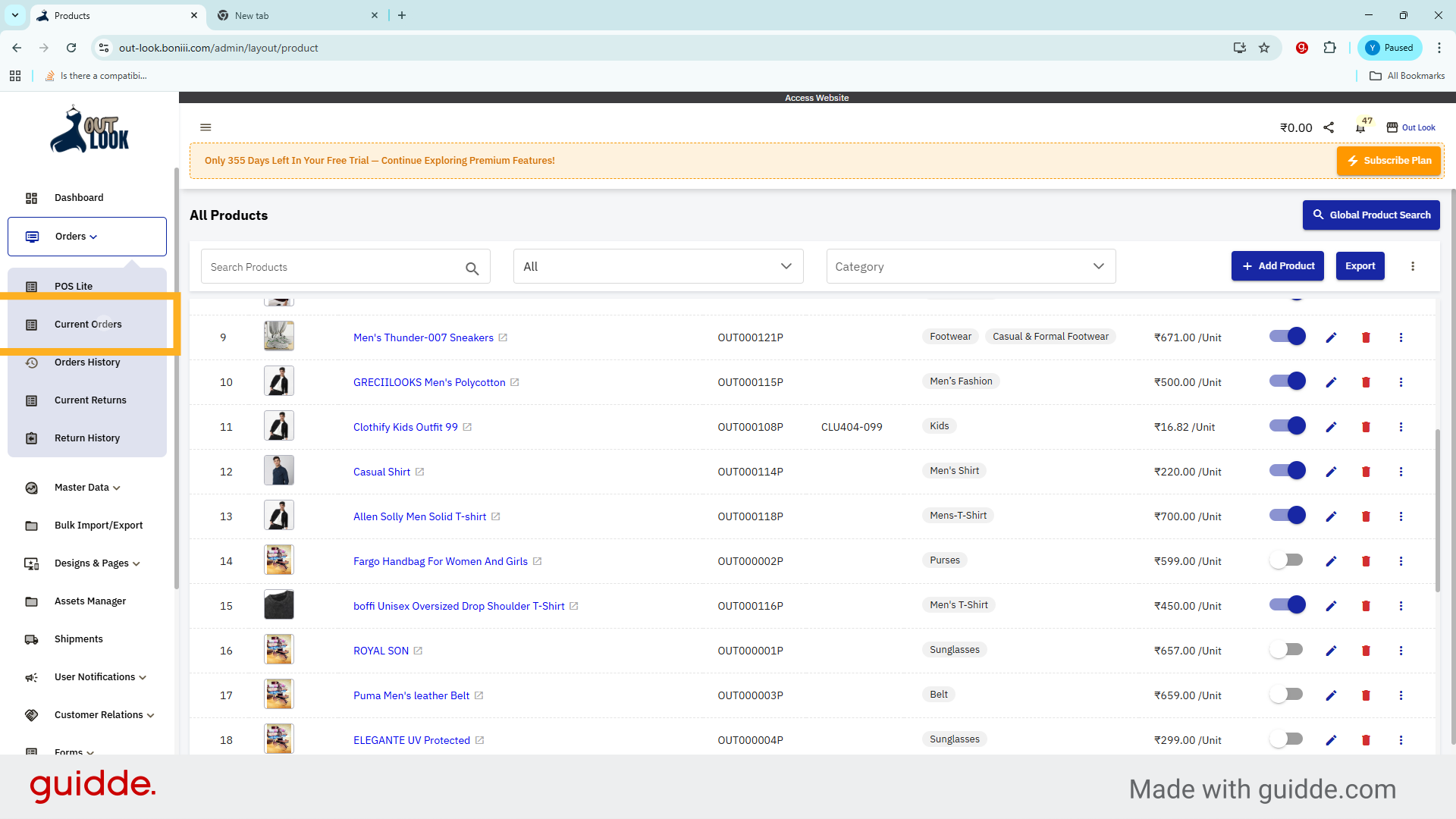1456x819 pixels.
Task: Edit Casual Shirt with pencil icon
Action: [x=1331, y=472]
